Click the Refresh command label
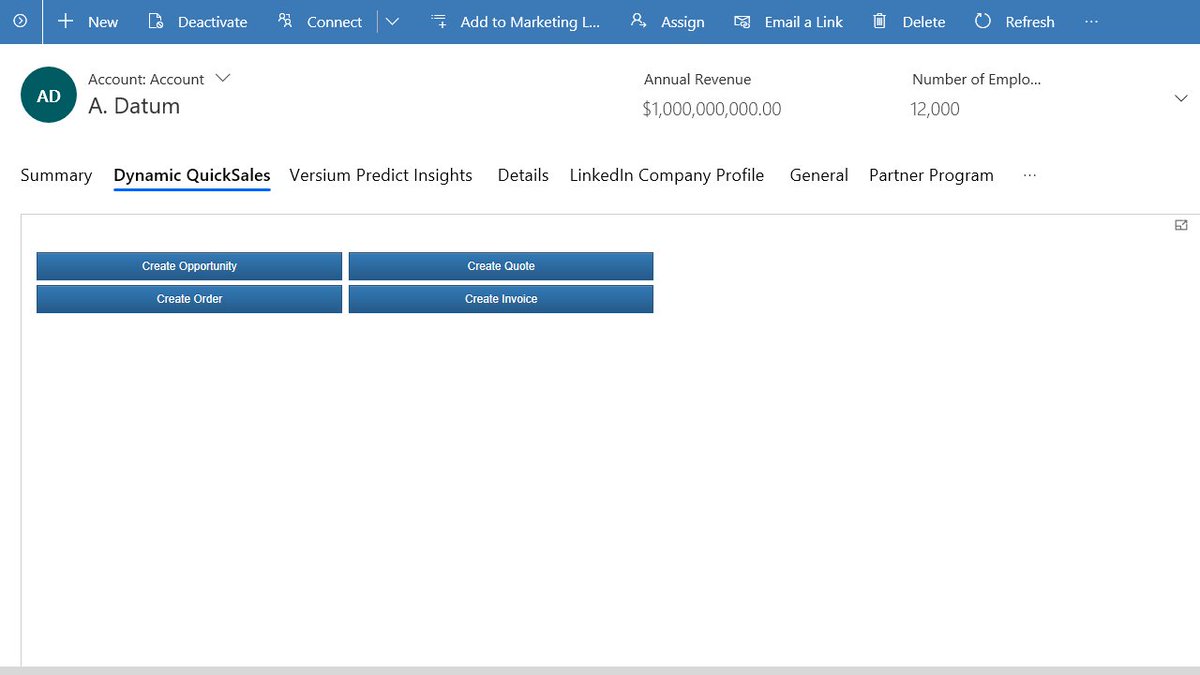The image size is (1200, 675). click(x=1030, y=22)
